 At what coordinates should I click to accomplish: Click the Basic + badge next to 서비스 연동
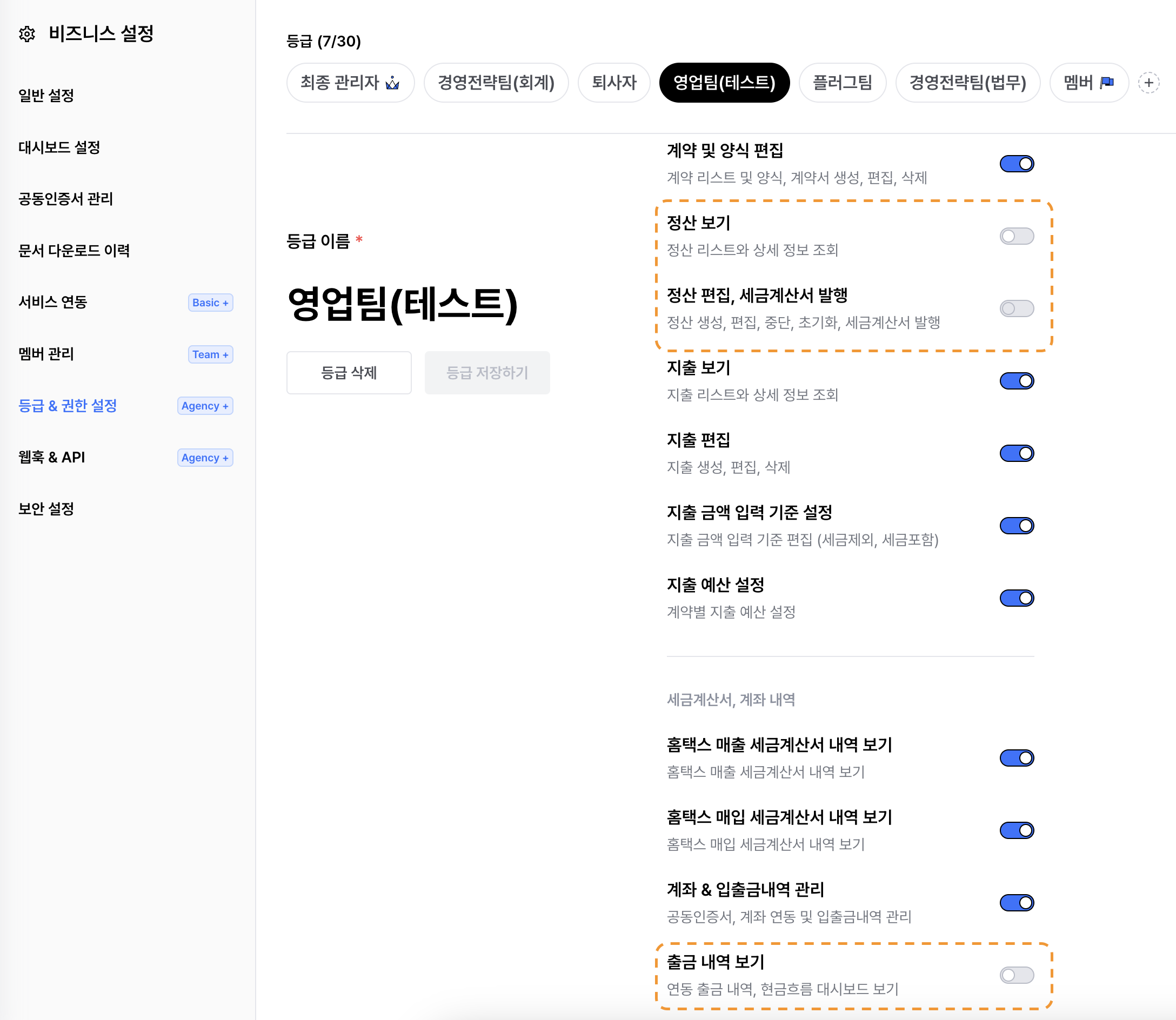click(210, 303)
